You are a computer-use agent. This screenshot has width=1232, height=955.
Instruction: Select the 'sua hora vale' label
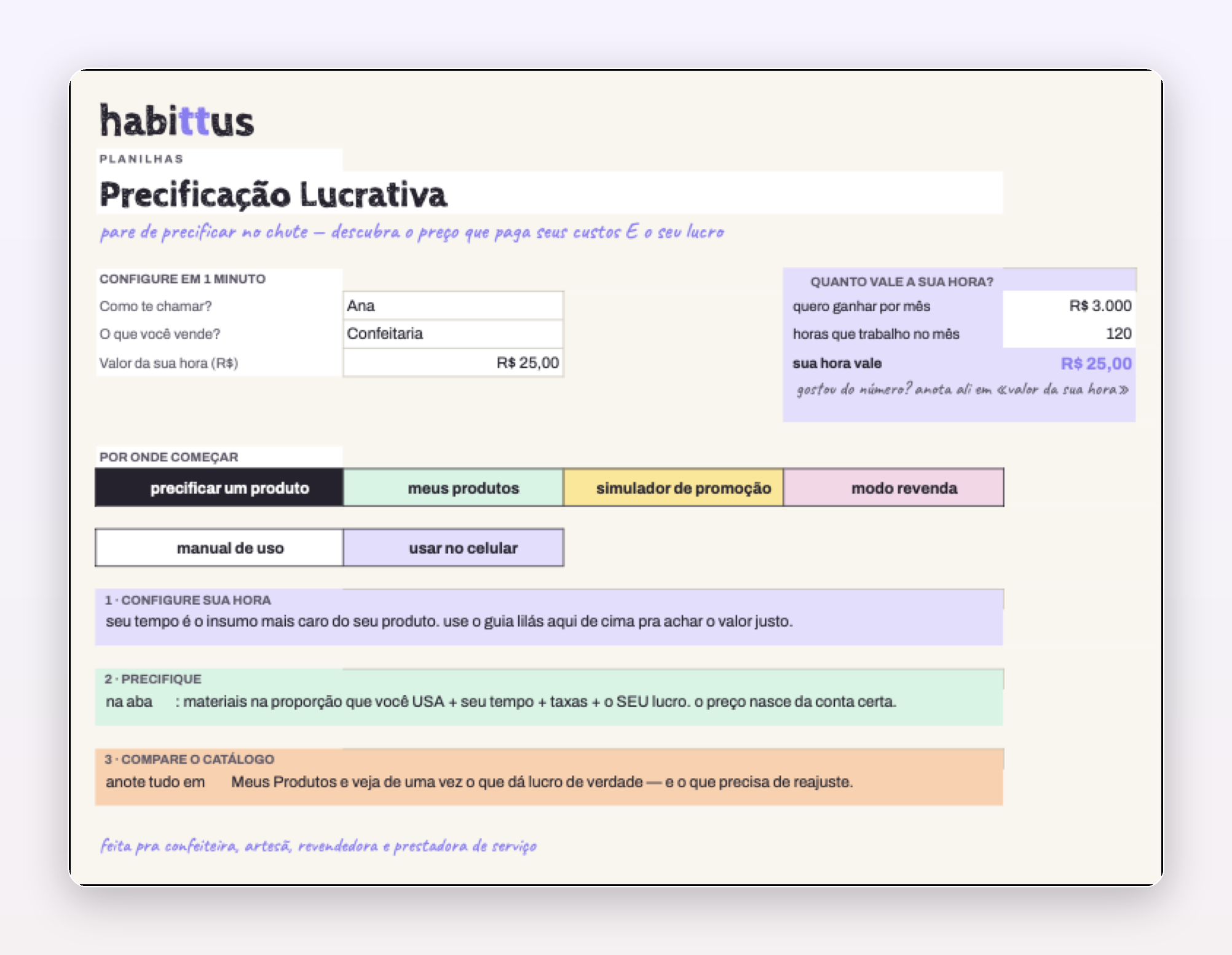837,363
